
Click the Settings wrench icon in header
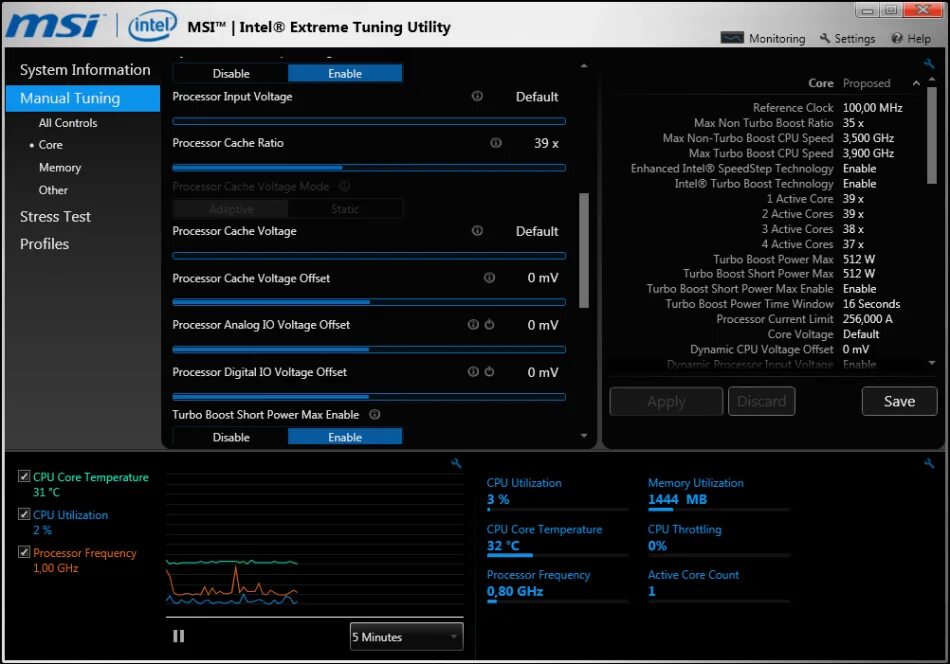825,38
